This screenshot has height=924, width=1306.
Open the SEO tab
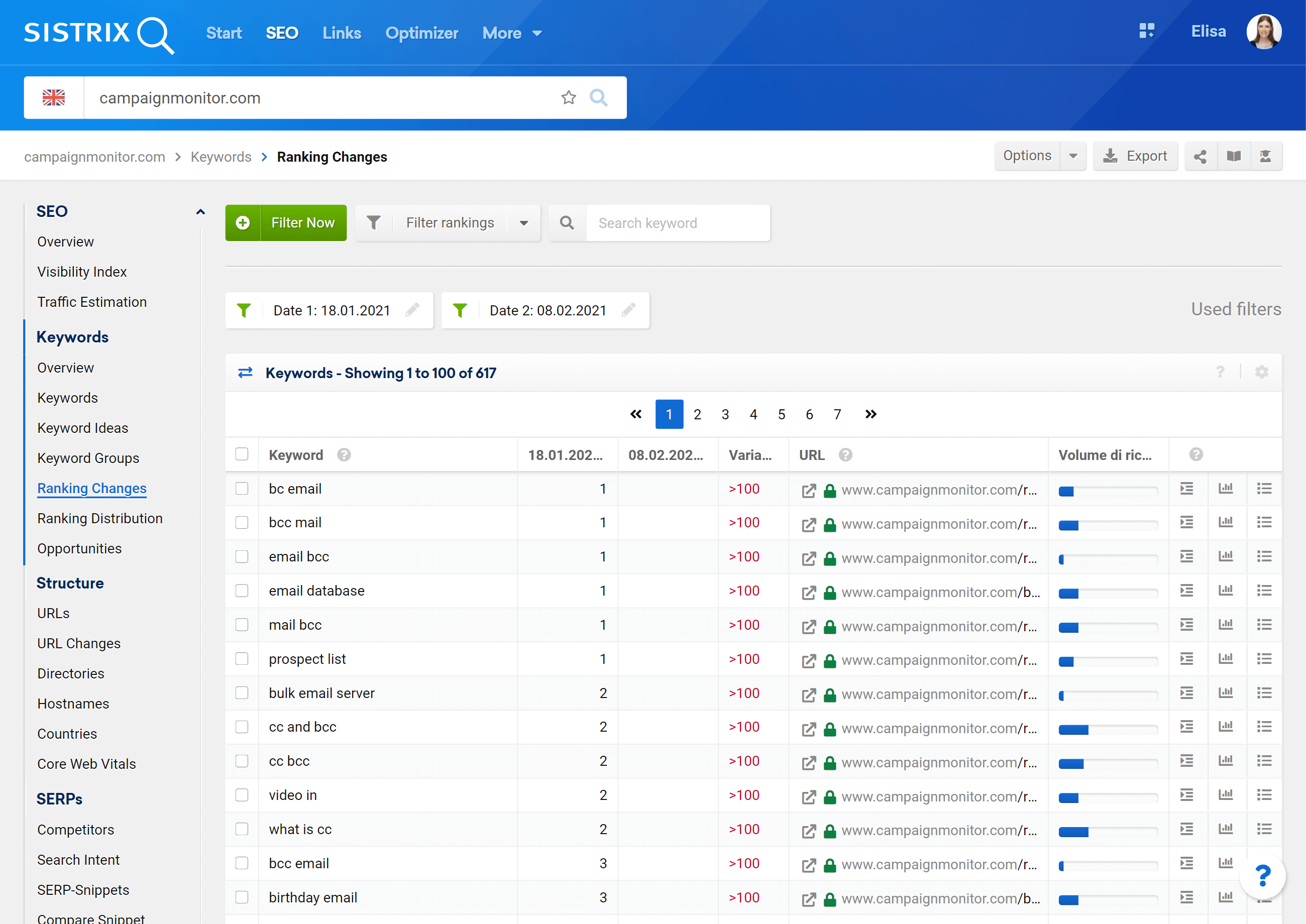point(282,33)
